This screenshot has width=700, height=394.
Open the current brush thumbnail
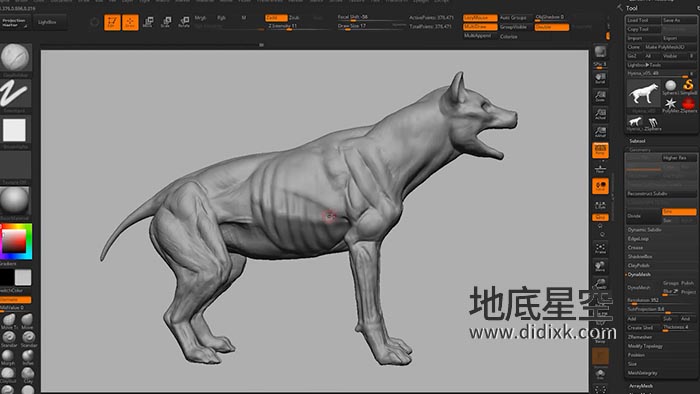(x=16, y=58)
